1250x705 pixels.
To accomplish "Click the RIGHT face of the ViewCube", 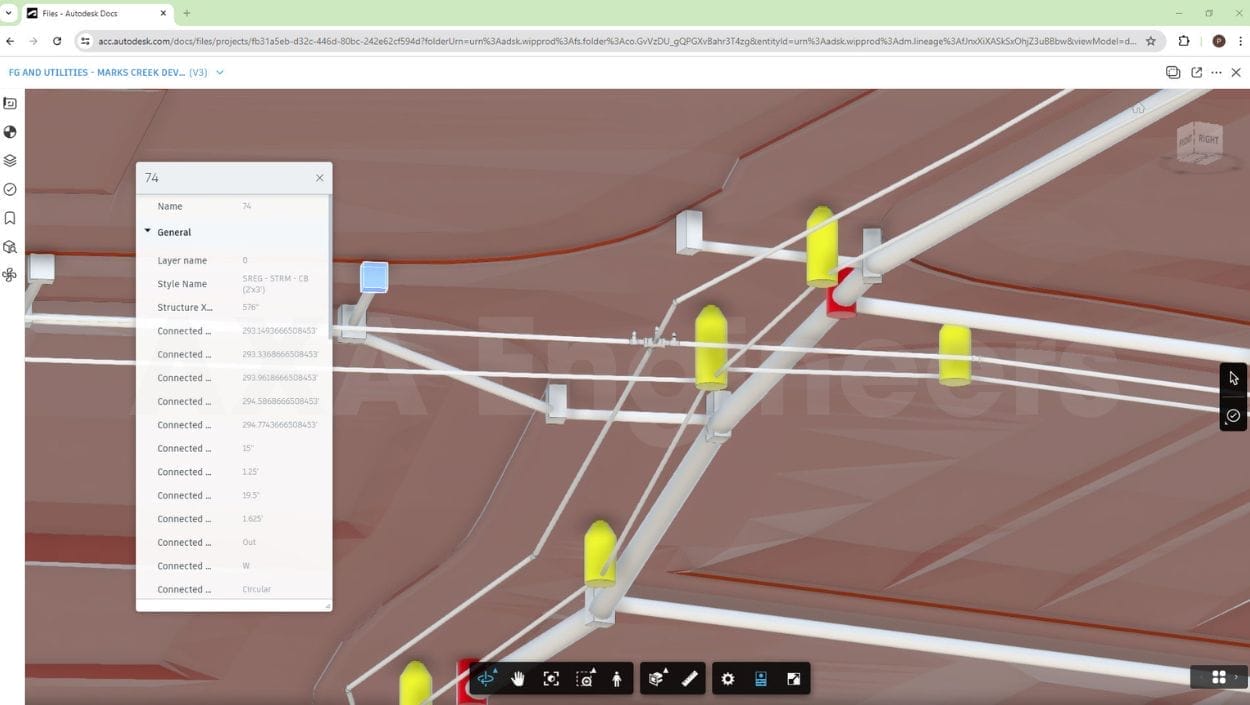I will 1209,140.
